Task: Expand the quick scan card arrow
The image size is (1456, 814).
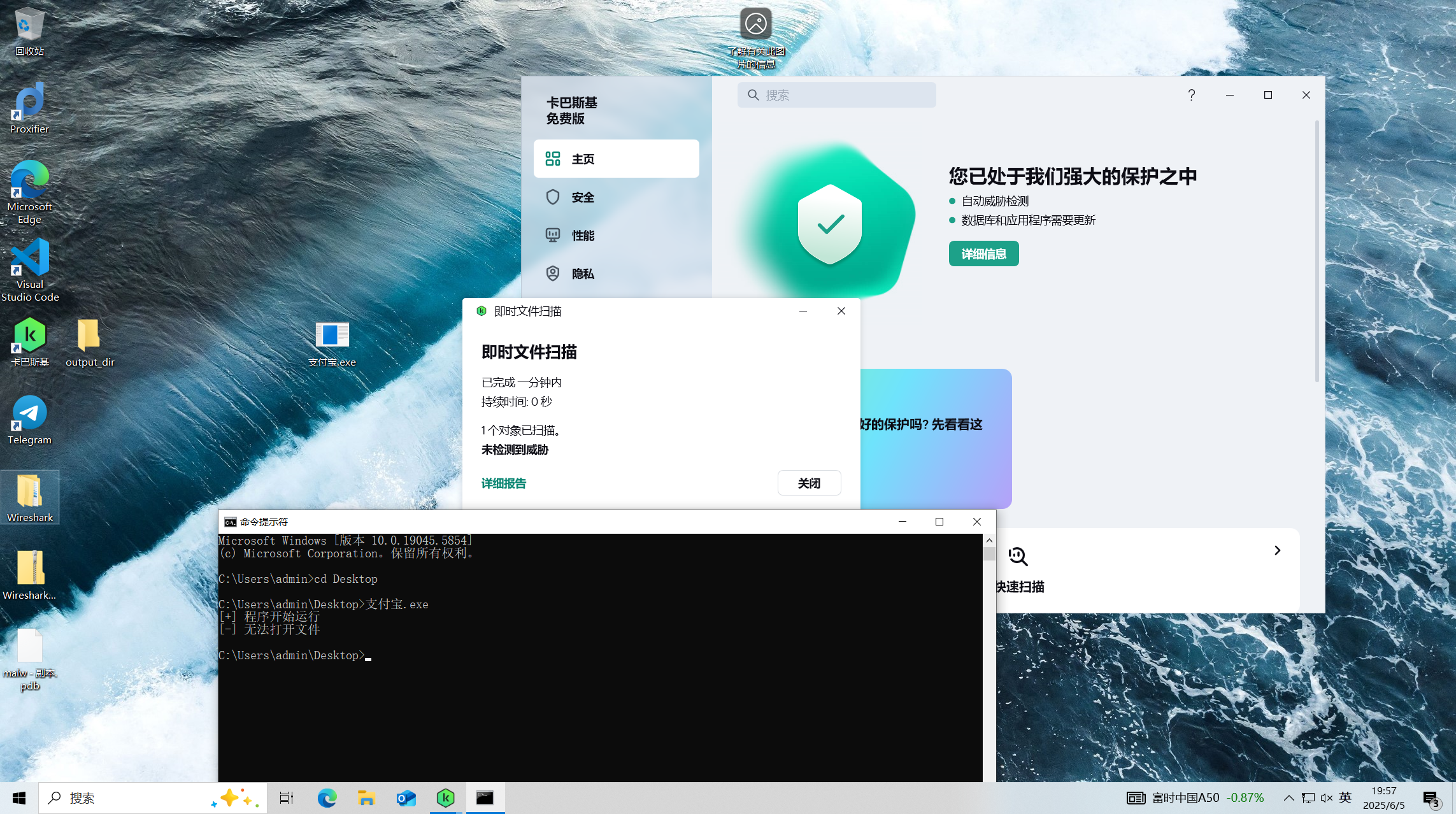Action: [1277, 550]
